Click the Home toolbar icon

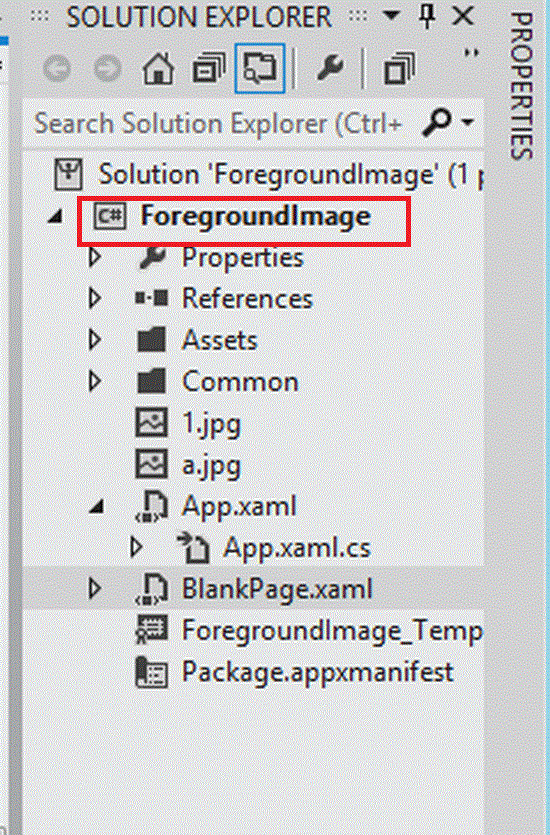point(158,69)
